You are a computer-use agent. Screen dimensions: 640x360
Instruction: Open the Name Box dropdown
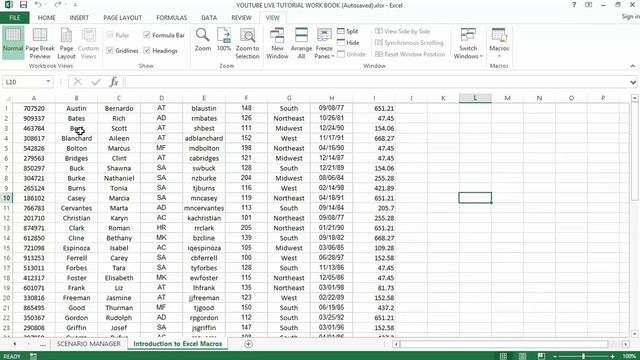click(48, 82)
